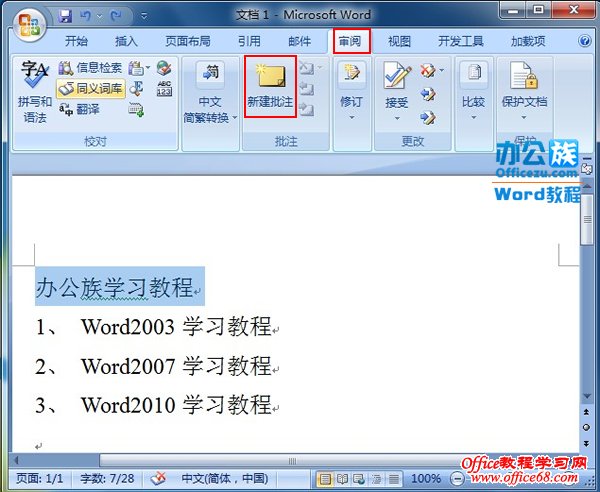Image resolution: width=600 pixels, height=492 pixels.
Task: Click the 页面: 1/1 status indicator
Action: click(x=39, y=478)
